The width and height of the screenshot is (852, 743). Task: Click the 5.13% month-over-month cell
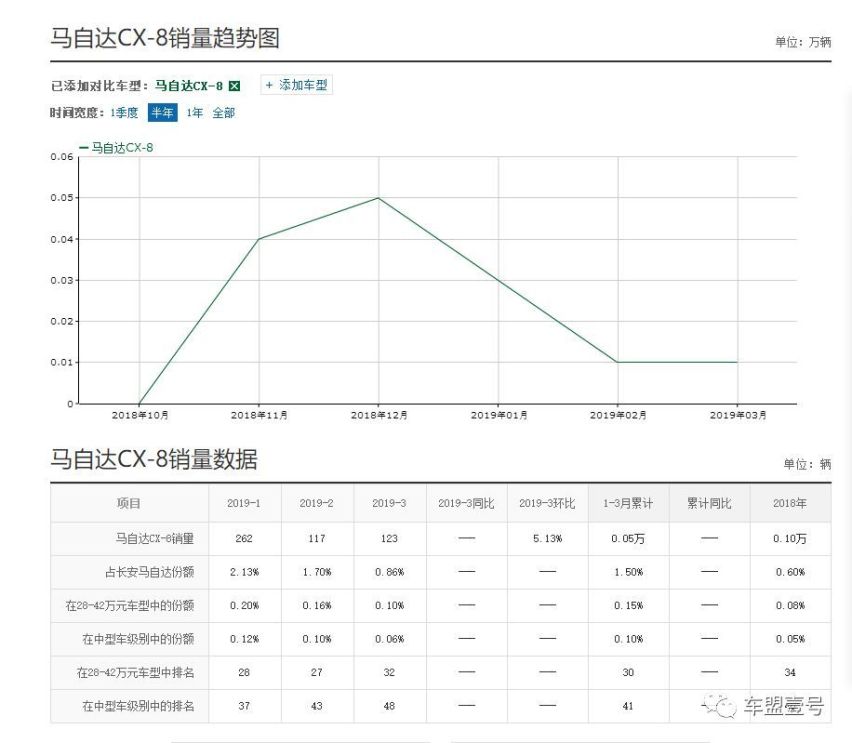(x=547, y=539)
